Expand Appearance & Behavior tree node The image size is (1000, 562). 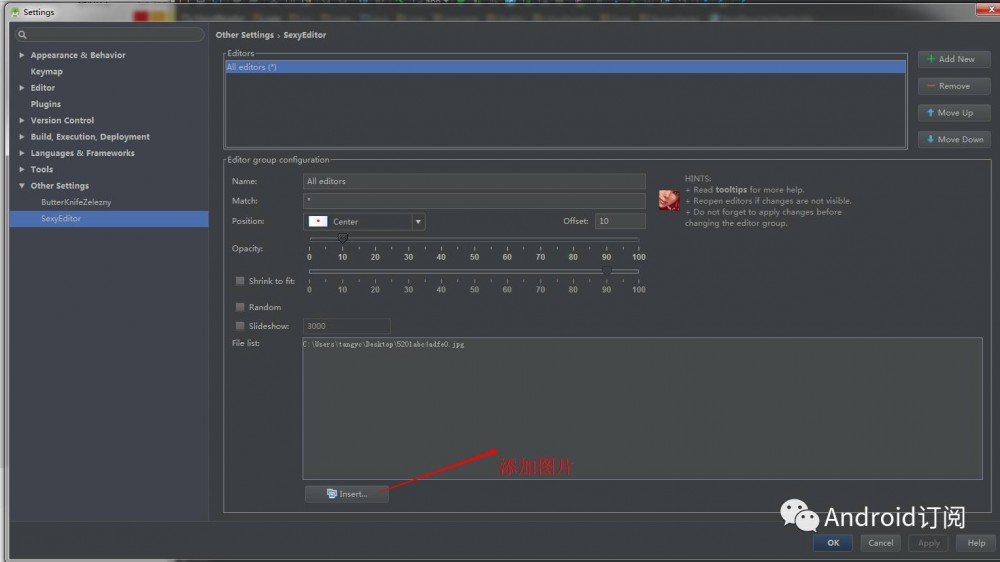click(x=22, y=55)
